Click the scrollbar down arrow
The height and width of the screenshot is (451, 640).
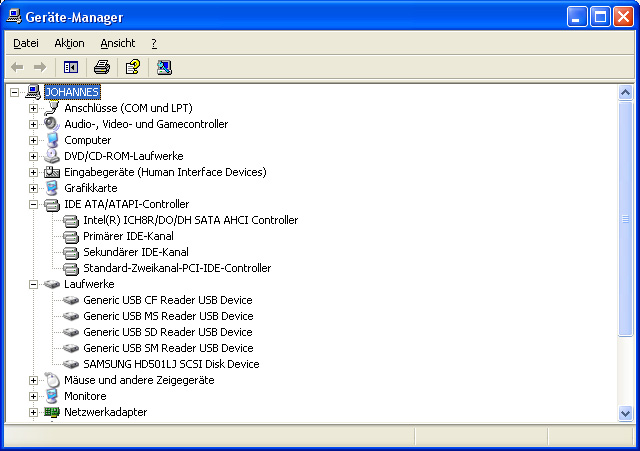(625, 413)
